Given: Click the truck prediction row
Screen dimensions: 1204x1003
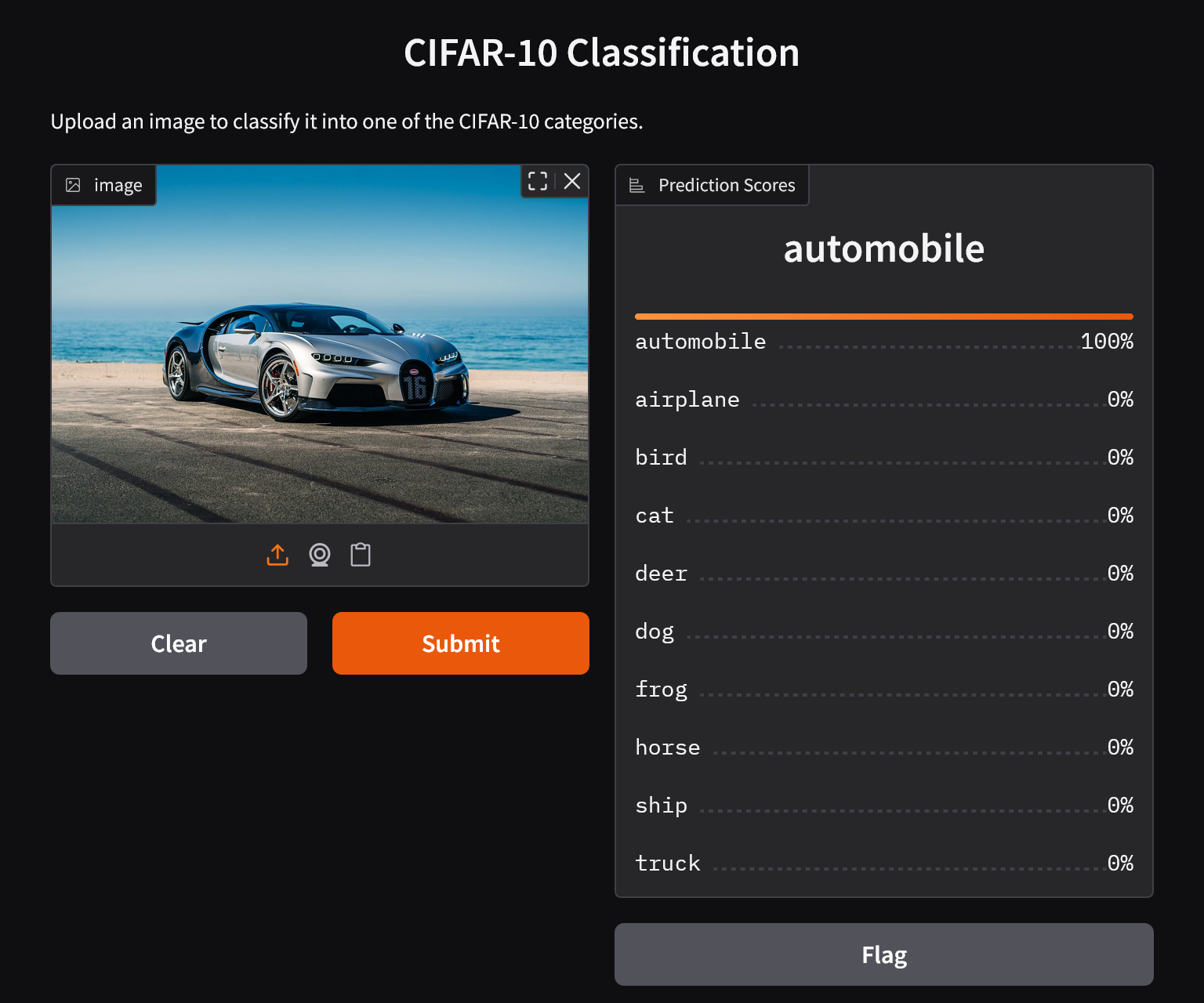Looking at the screenshot, I should point(883,864).
